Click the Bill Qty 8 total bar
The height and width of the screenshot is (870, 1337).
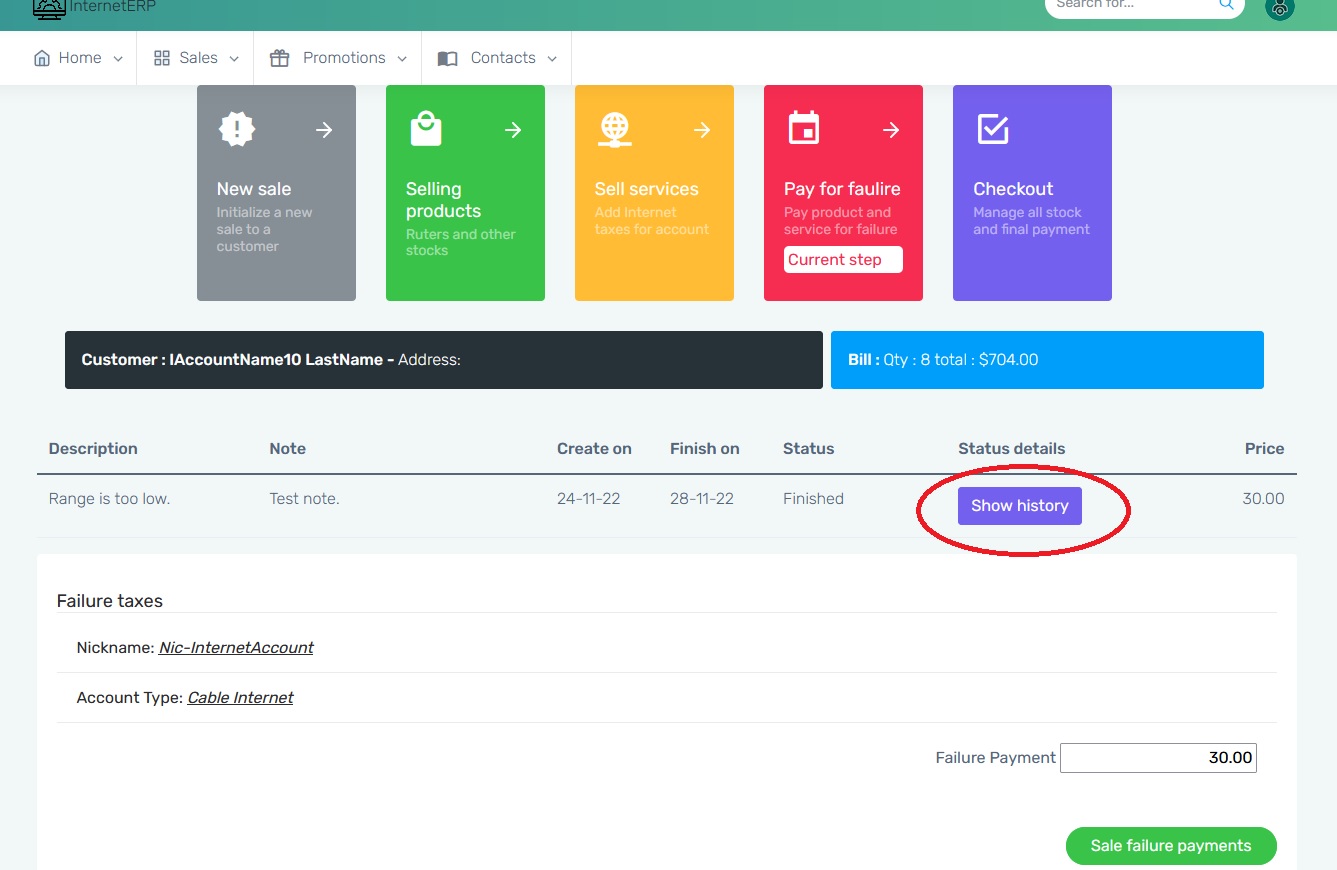tap(1047, 360)
